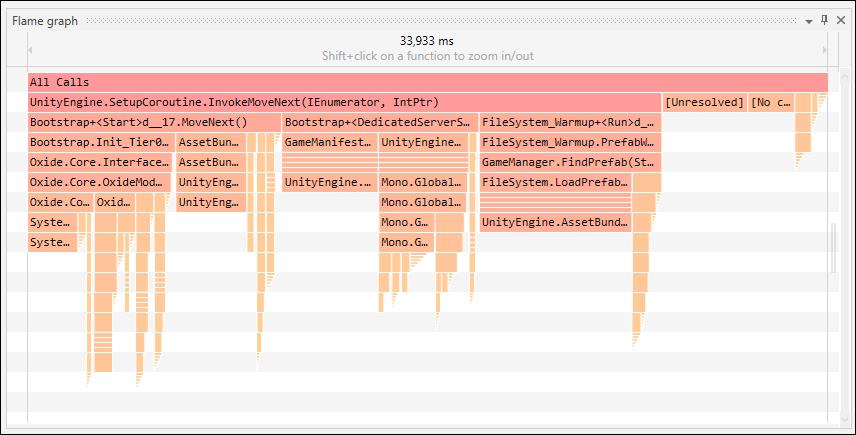Select FileSystem_Warmup.PrefabW… block
The image size is (856, 435).
point(569,142)
